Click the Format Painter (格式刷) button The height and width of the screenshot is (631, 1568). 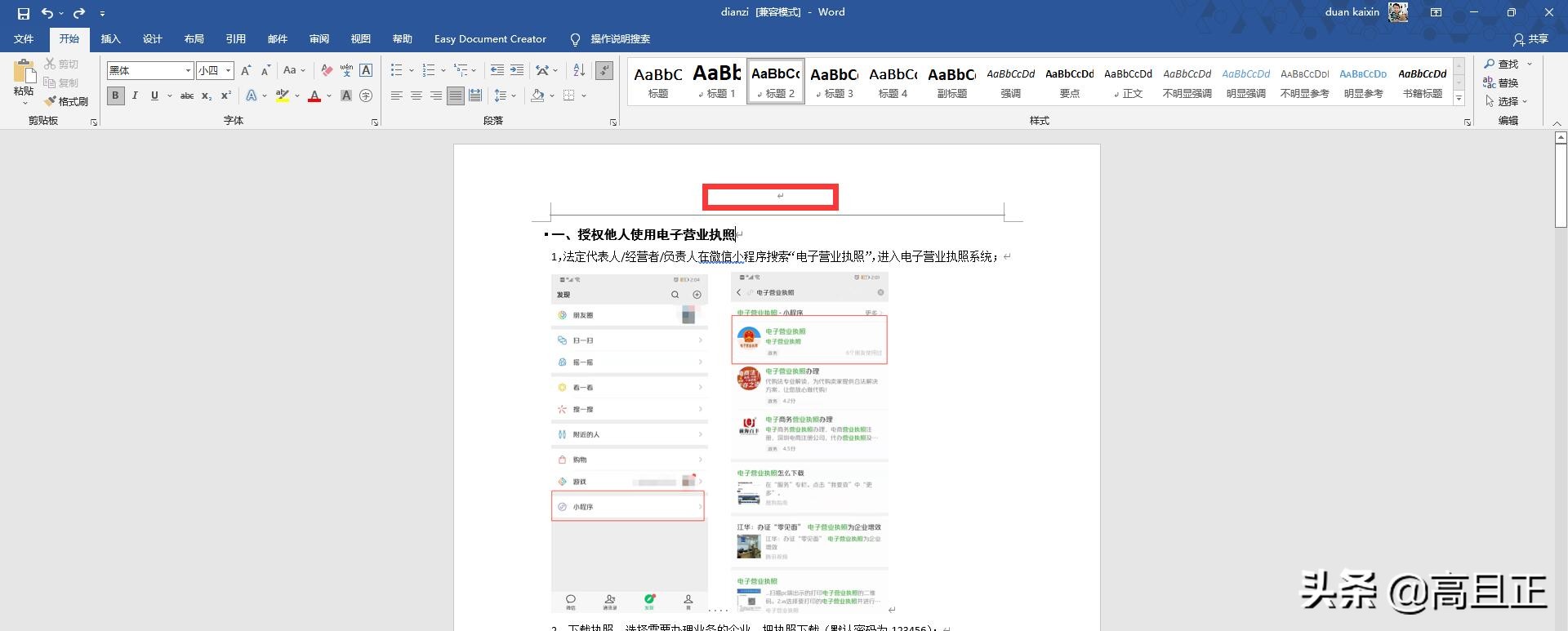67,101
